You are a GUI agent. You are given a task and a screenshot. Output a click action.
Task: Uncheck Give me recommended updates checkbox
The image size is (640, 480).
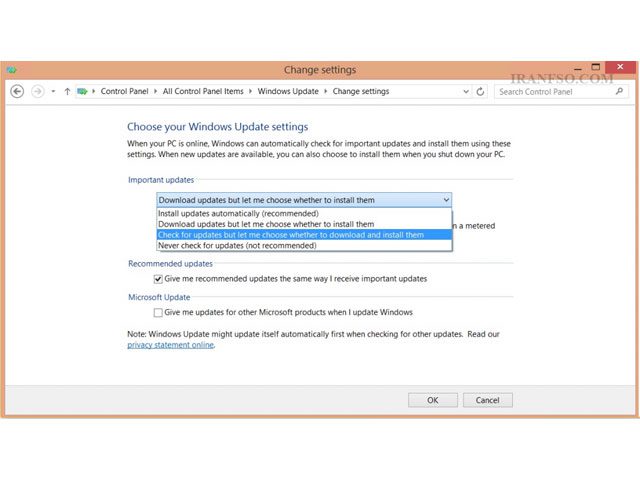coord(158,279)
